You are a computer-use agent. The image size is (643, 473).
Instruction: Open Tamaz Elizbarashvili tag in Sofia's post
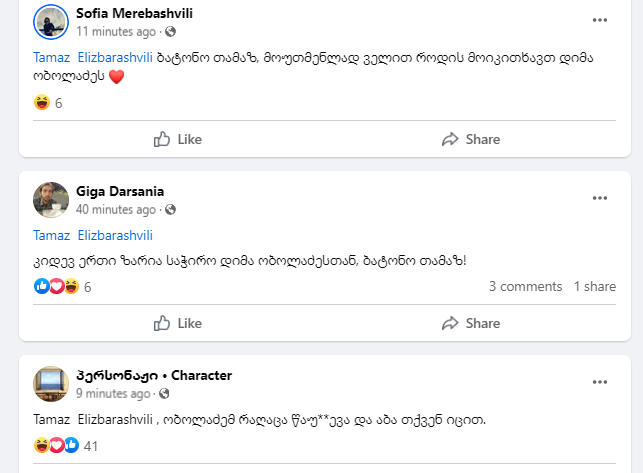tap(93, 57)
